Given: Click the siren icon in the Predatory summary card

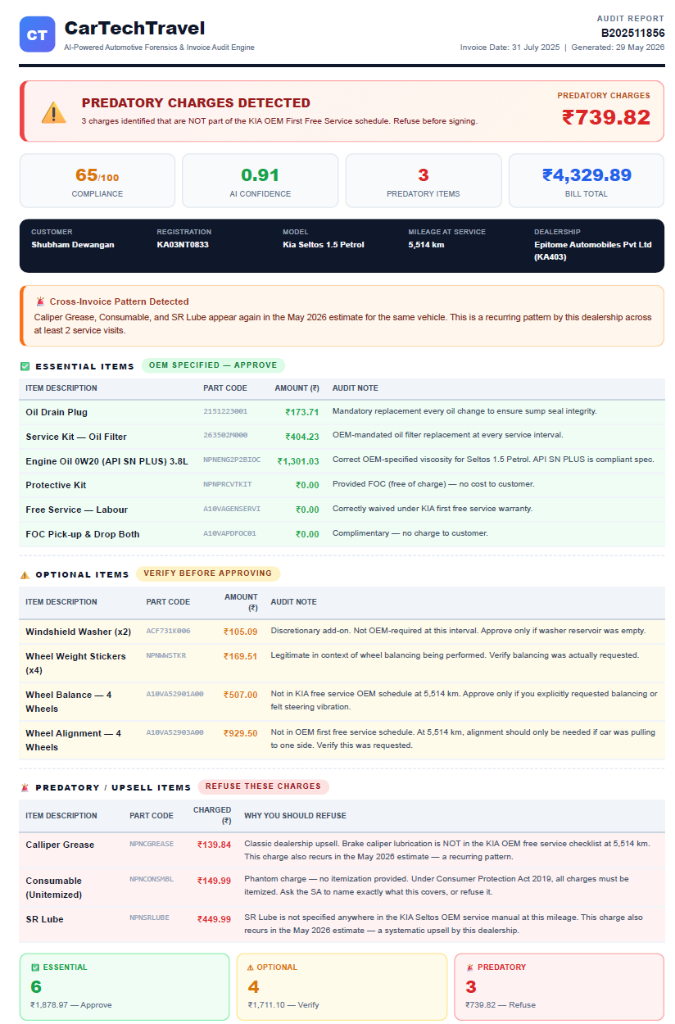Looking at the screenshot, I should [469, 968].
